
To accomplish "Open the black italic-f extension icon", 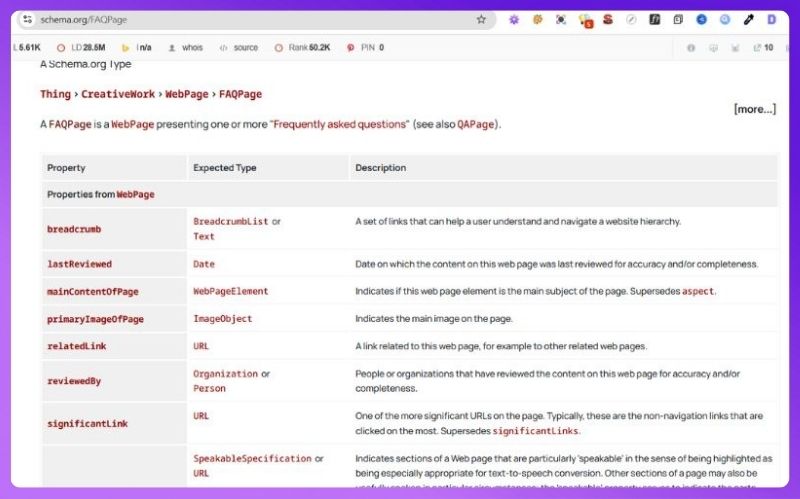I will click(655, 19).
